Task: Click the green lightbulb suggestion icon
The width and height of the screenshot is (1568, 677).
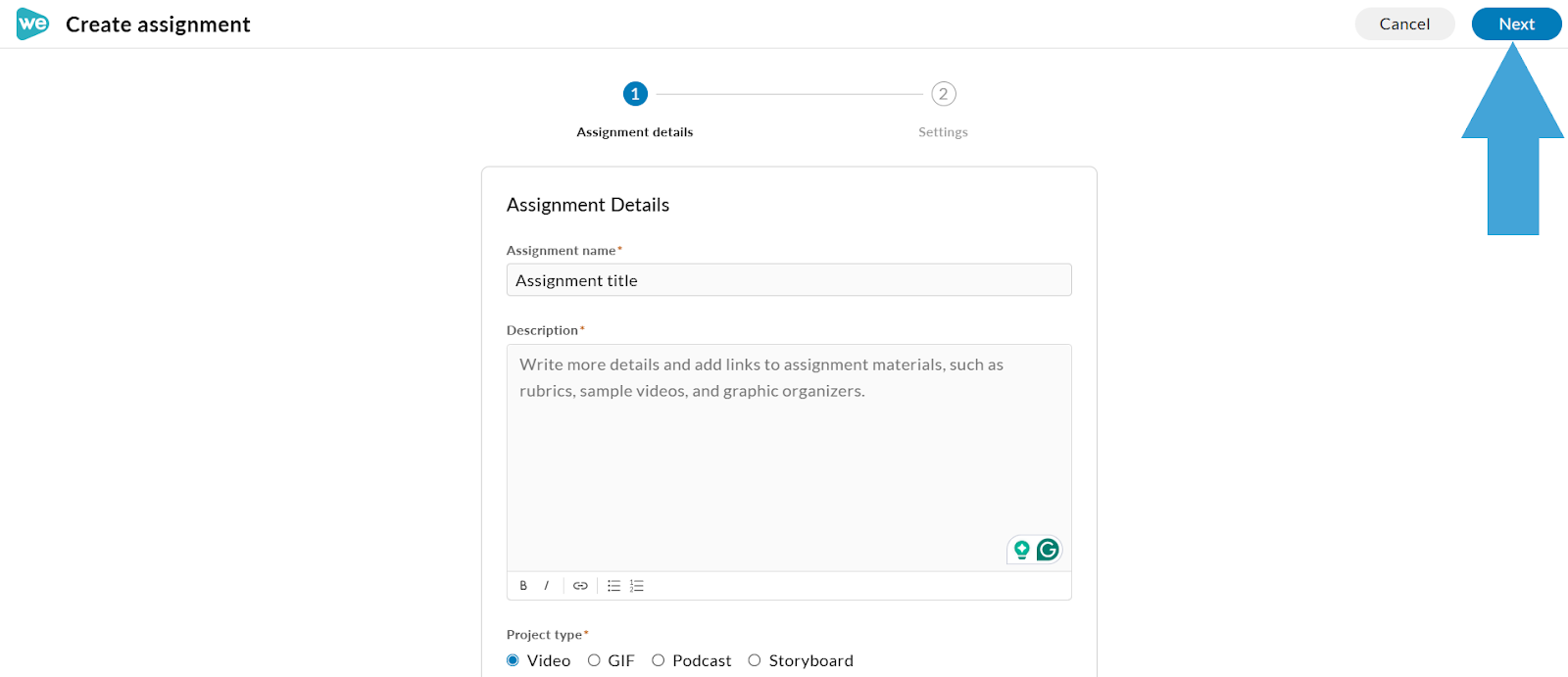Action: pyautogui.click(x=1022, y=550)
